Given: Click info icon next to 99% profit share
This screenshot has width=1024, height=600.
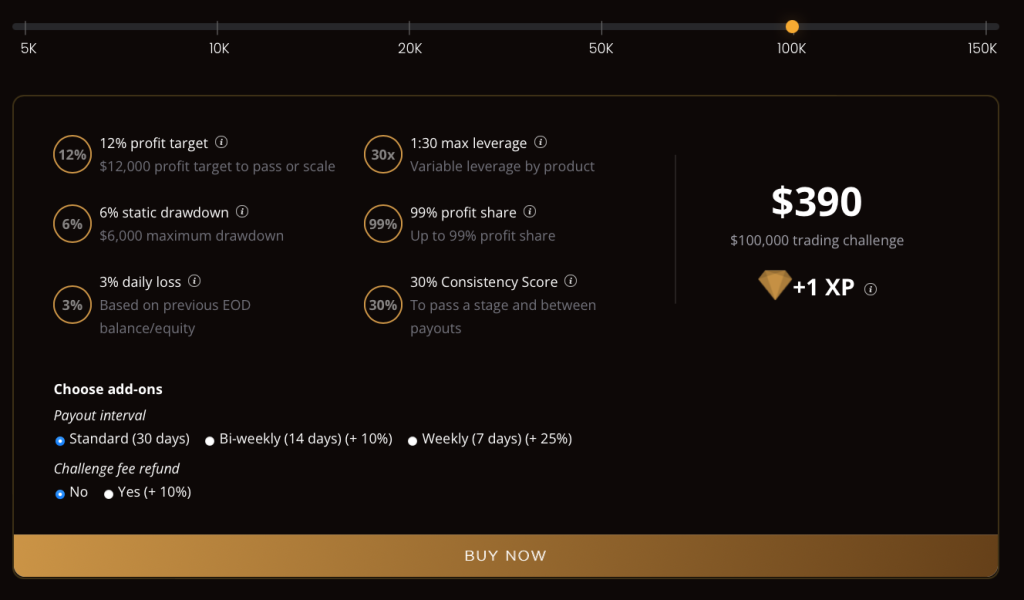Looking at the screenshot, I should point(530,212).
